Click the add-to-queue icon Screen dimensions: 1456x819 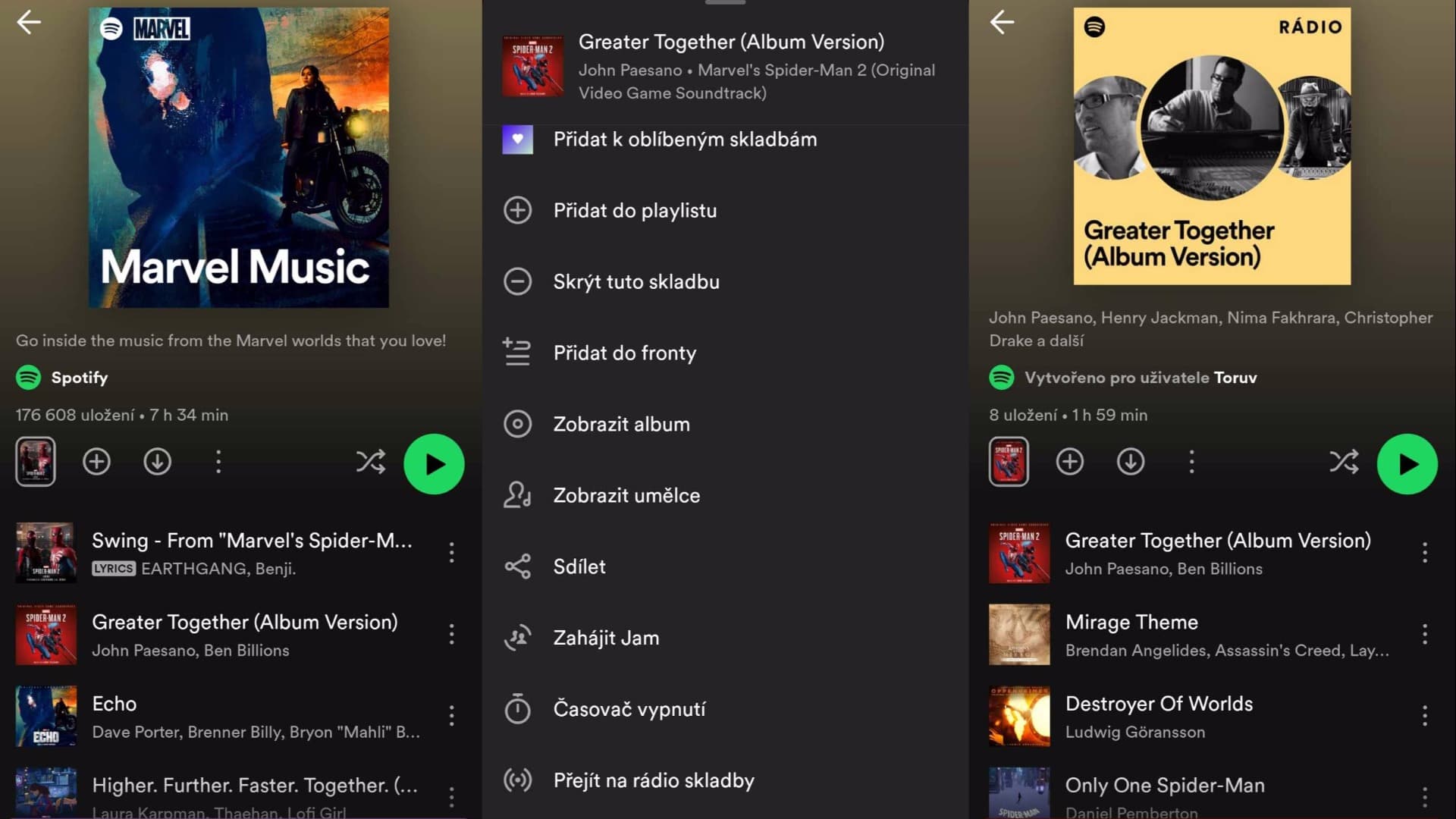tap(517, 352)
